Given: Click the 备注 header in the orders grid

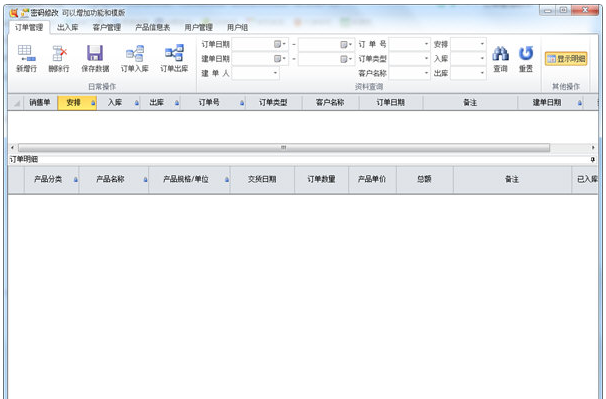Looking at the screenshot, I should [470, 103].
